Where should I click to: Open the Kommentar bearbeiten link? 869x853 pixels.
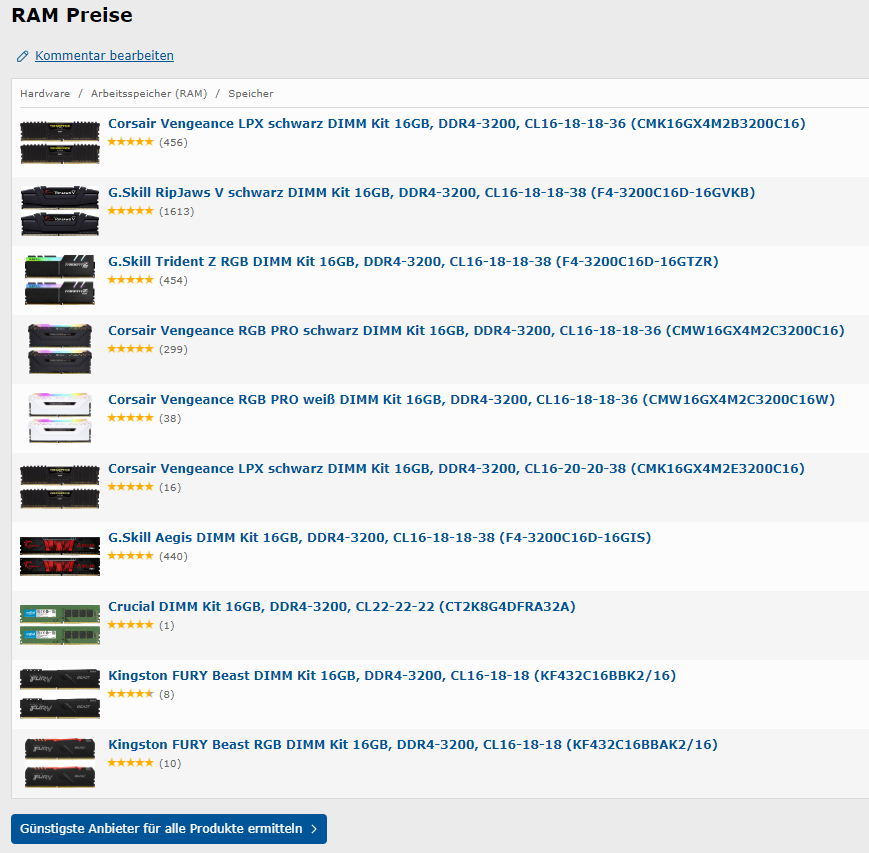[x=104, y=55]
